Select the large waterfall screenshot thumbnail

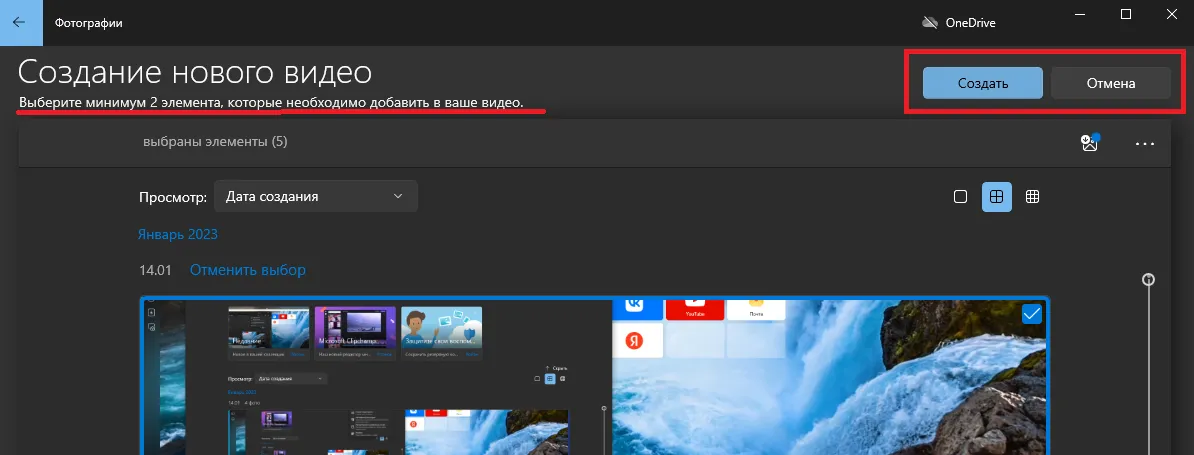(x=594, y=376)
